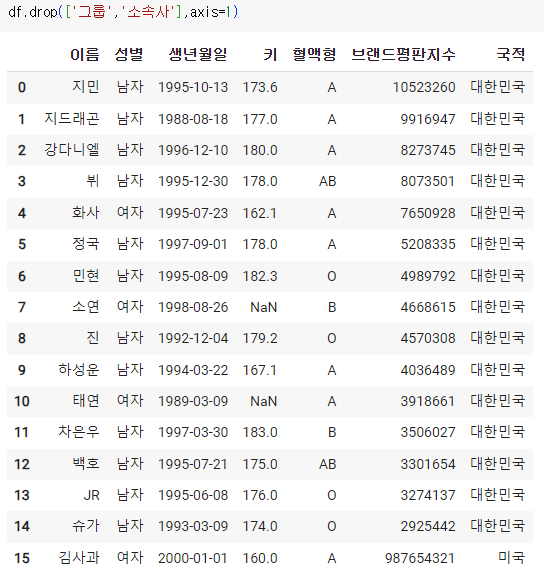The image size is (544, 580).
Task: Select the 이름 column header
Action: point(85,54)
